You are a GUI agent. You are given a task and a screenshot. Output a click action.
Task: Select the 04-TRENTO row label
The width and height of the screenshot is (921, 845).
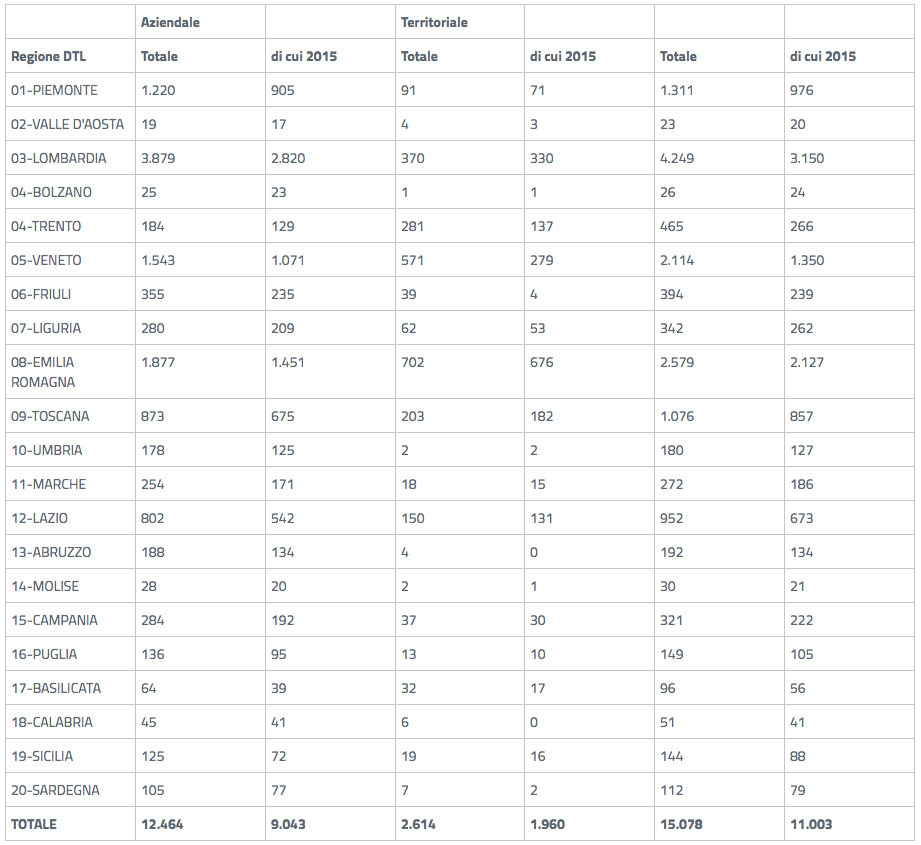46,227
